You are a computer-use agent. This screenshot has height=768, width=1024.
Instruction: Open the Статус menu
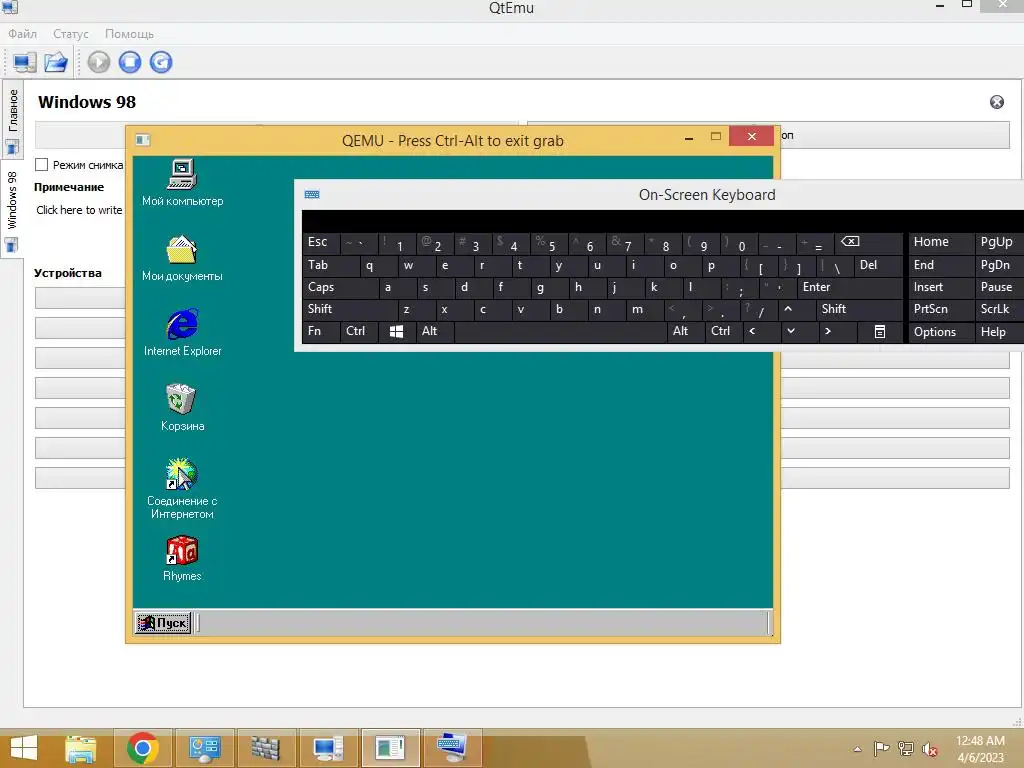pos(71,33)
